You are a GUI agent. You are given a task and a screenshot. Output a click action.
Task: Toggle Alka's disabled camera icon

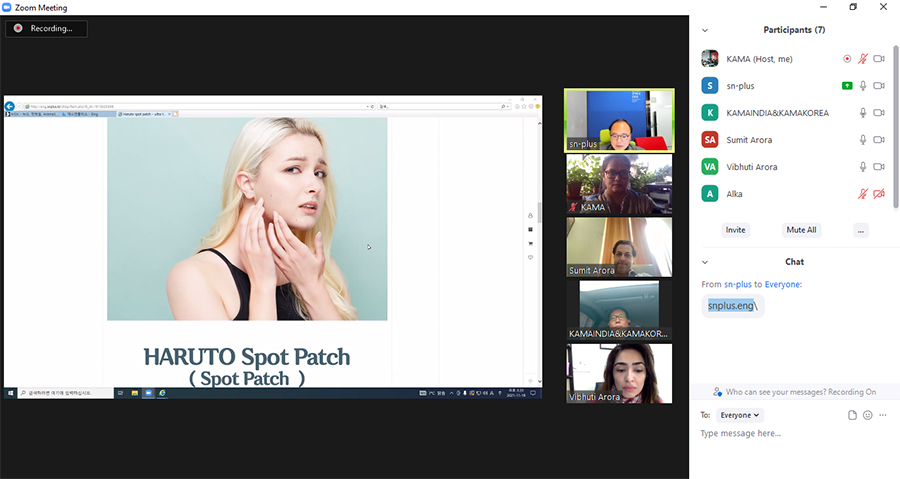pos(879,193)
